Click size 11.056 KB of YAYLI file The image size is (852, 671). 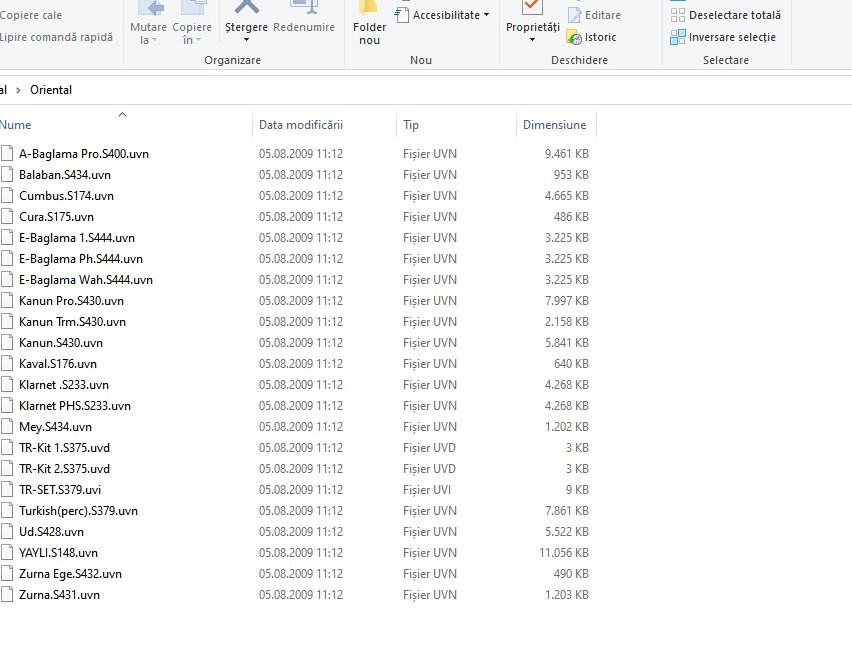tap(563, 553)
